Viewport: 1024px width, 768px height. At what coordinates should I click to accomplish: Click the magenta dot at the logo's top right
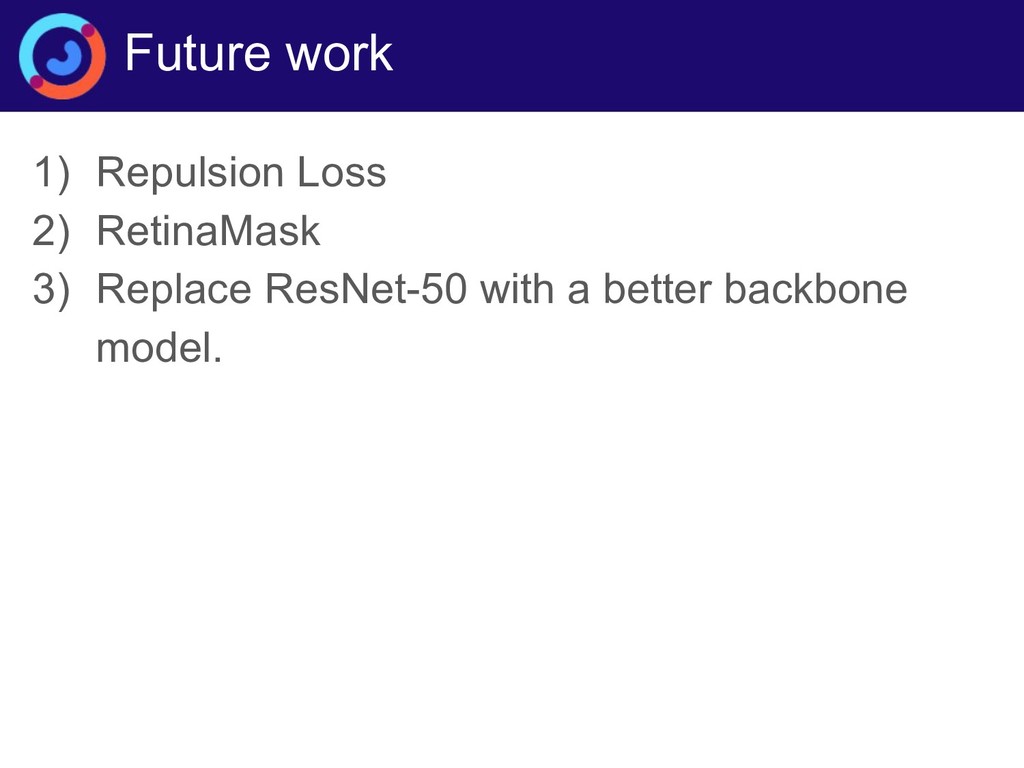point(88,31)
